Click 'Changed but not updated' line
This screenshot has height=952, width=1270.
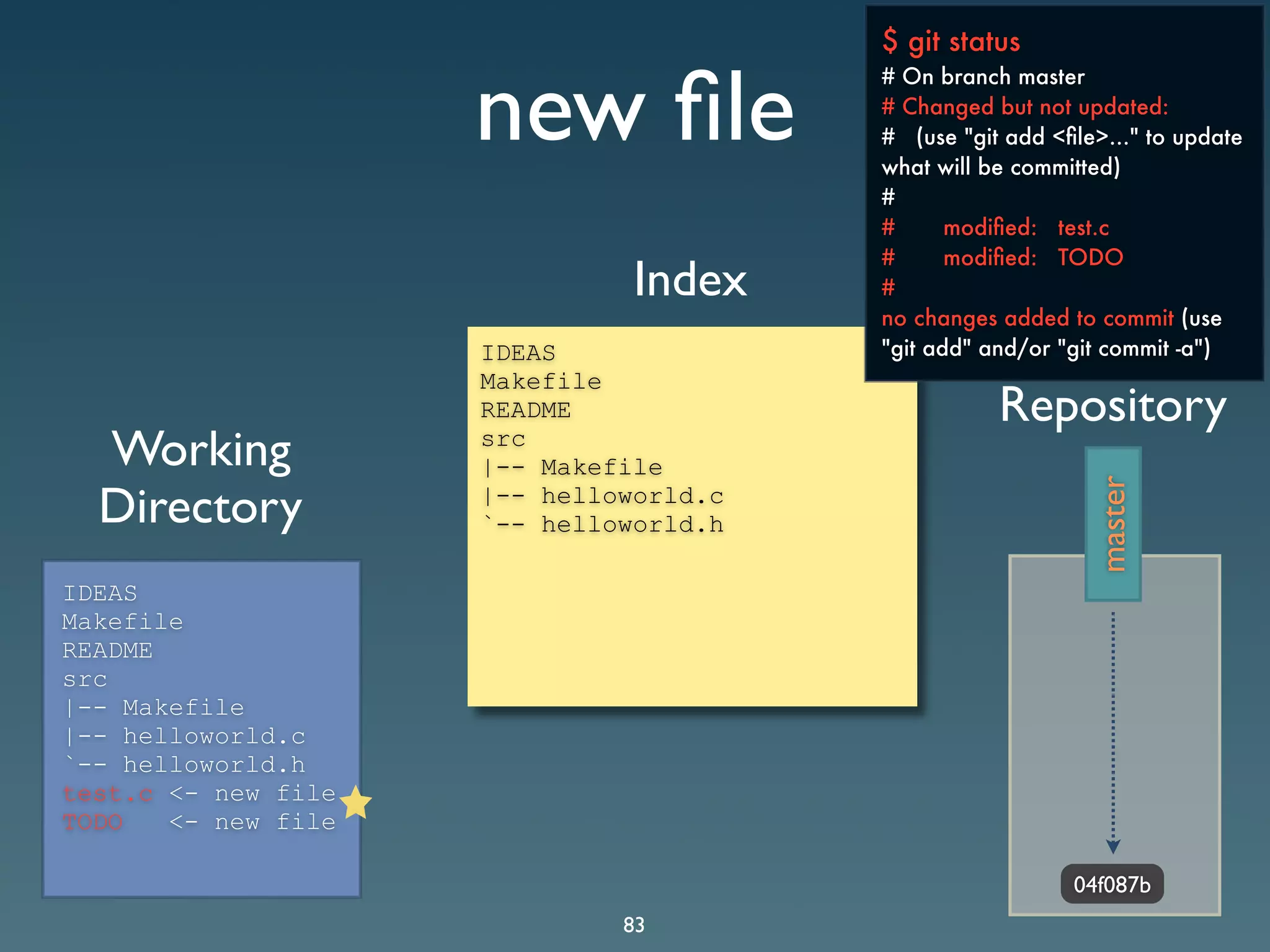tap(1024, 107)
